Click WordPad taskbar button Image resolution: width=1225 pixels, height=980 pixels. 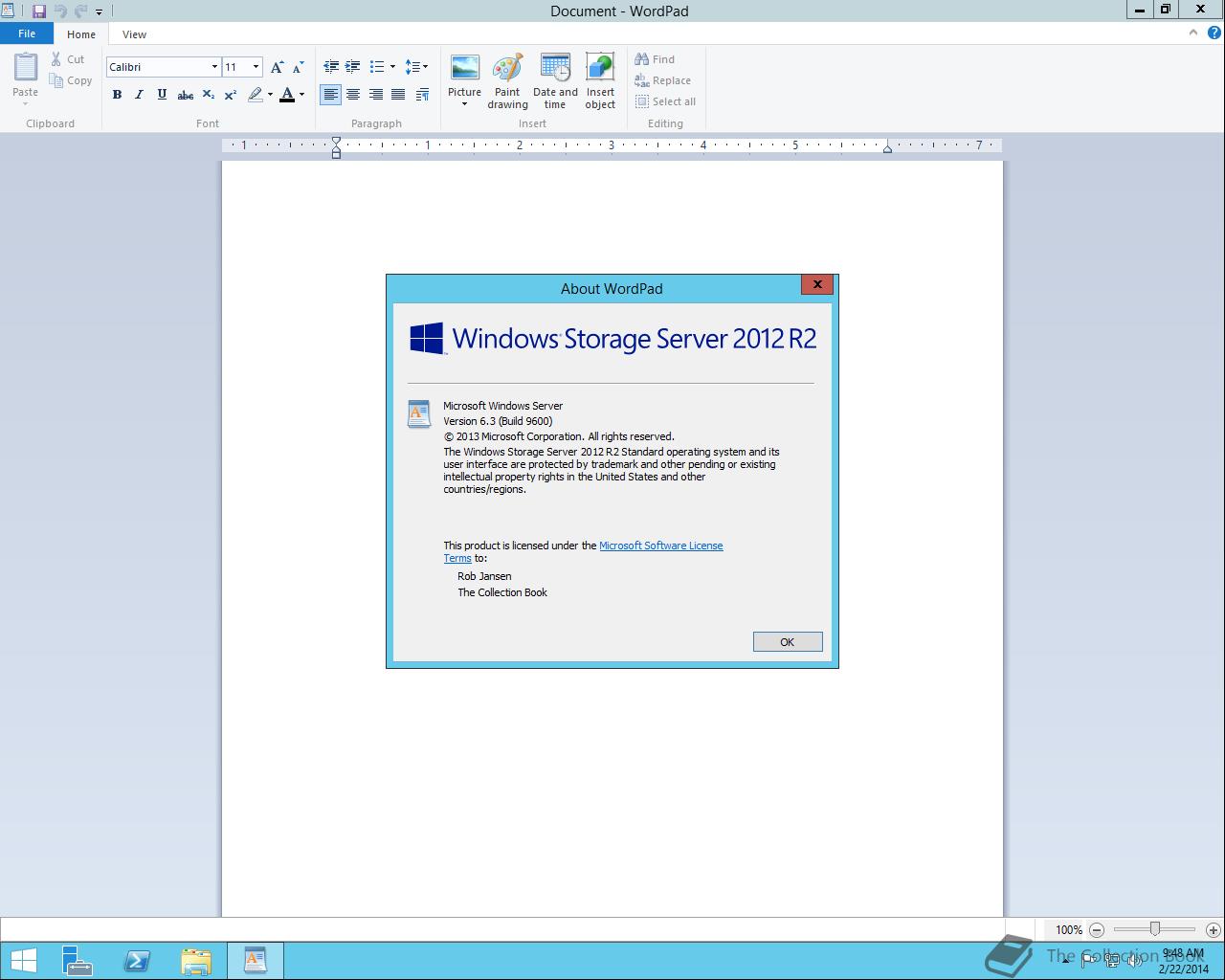tap(256, 961)
